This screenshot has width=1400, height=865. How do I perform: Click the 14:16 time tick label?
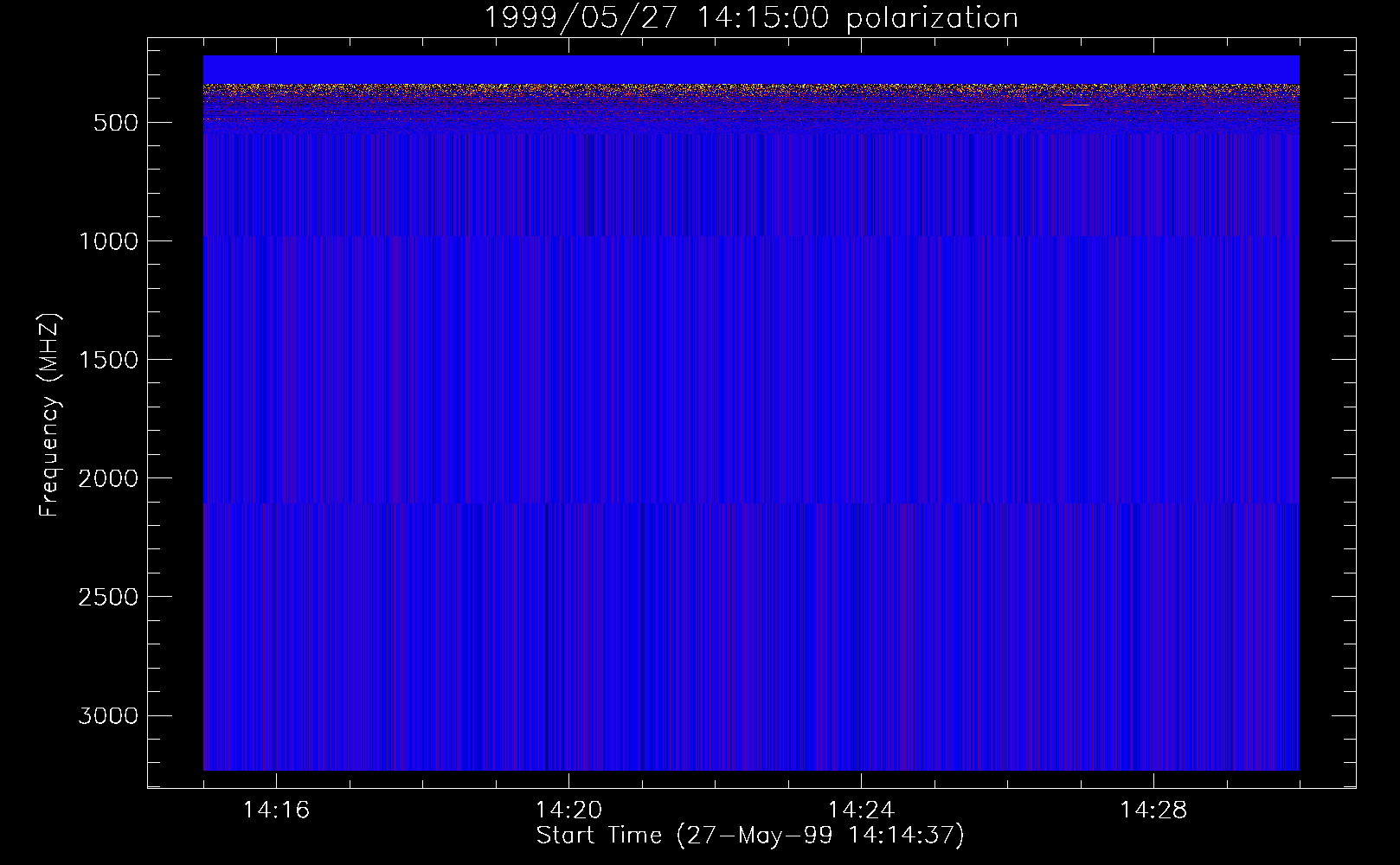pyautogui.click(x=276, y=811)
